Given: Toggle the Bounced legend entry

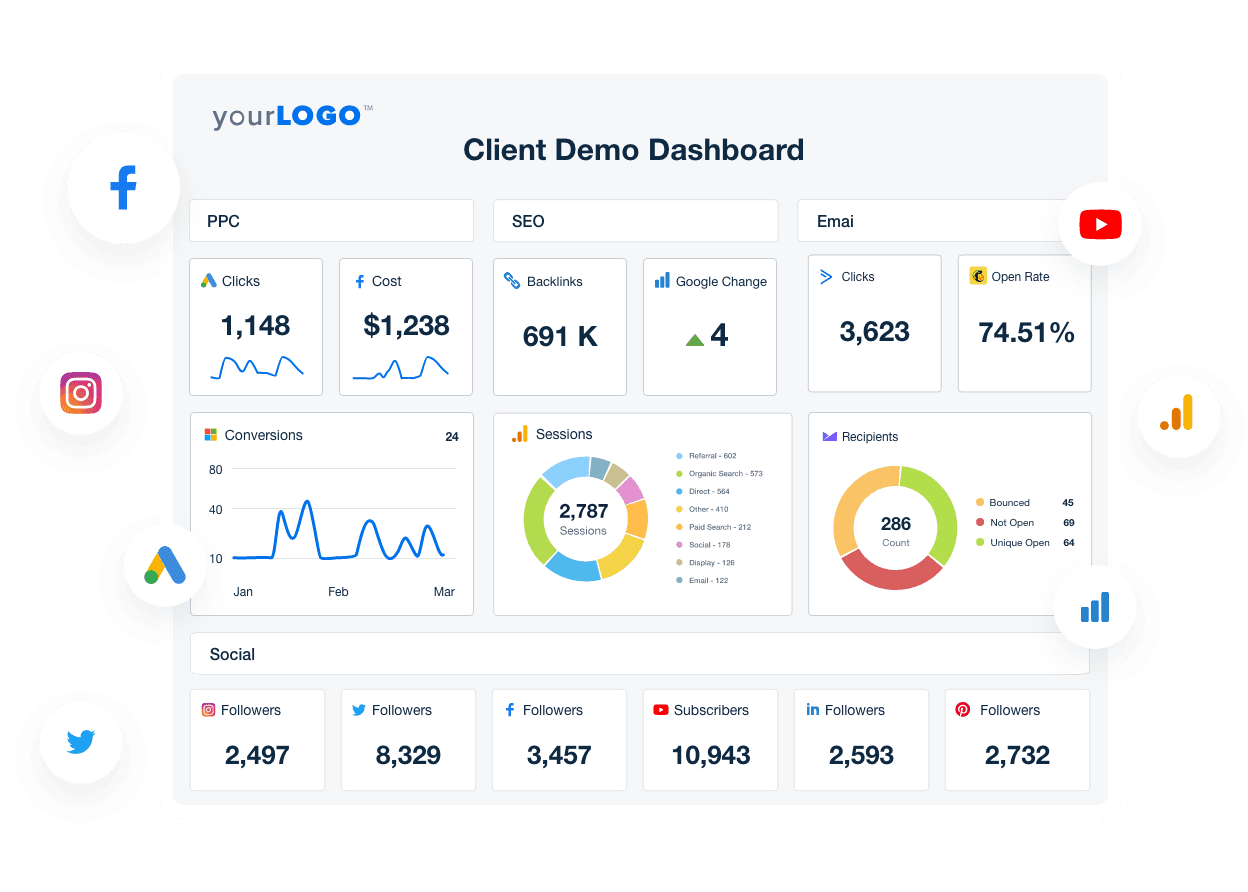Looking at the screenshot, I should [1017, 502].
